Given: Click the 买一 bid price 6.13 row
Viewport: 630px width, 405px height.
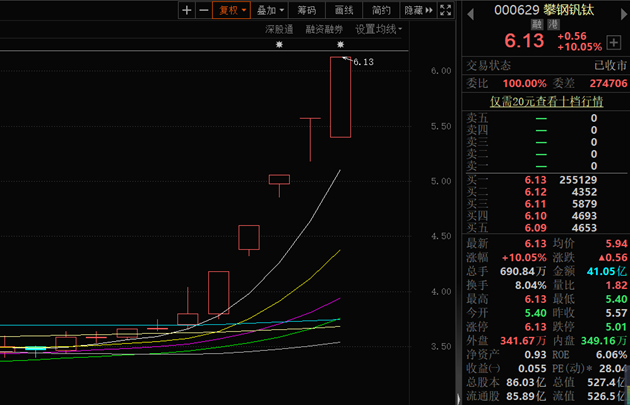Looking at the screenshot, I should [545, 180].
